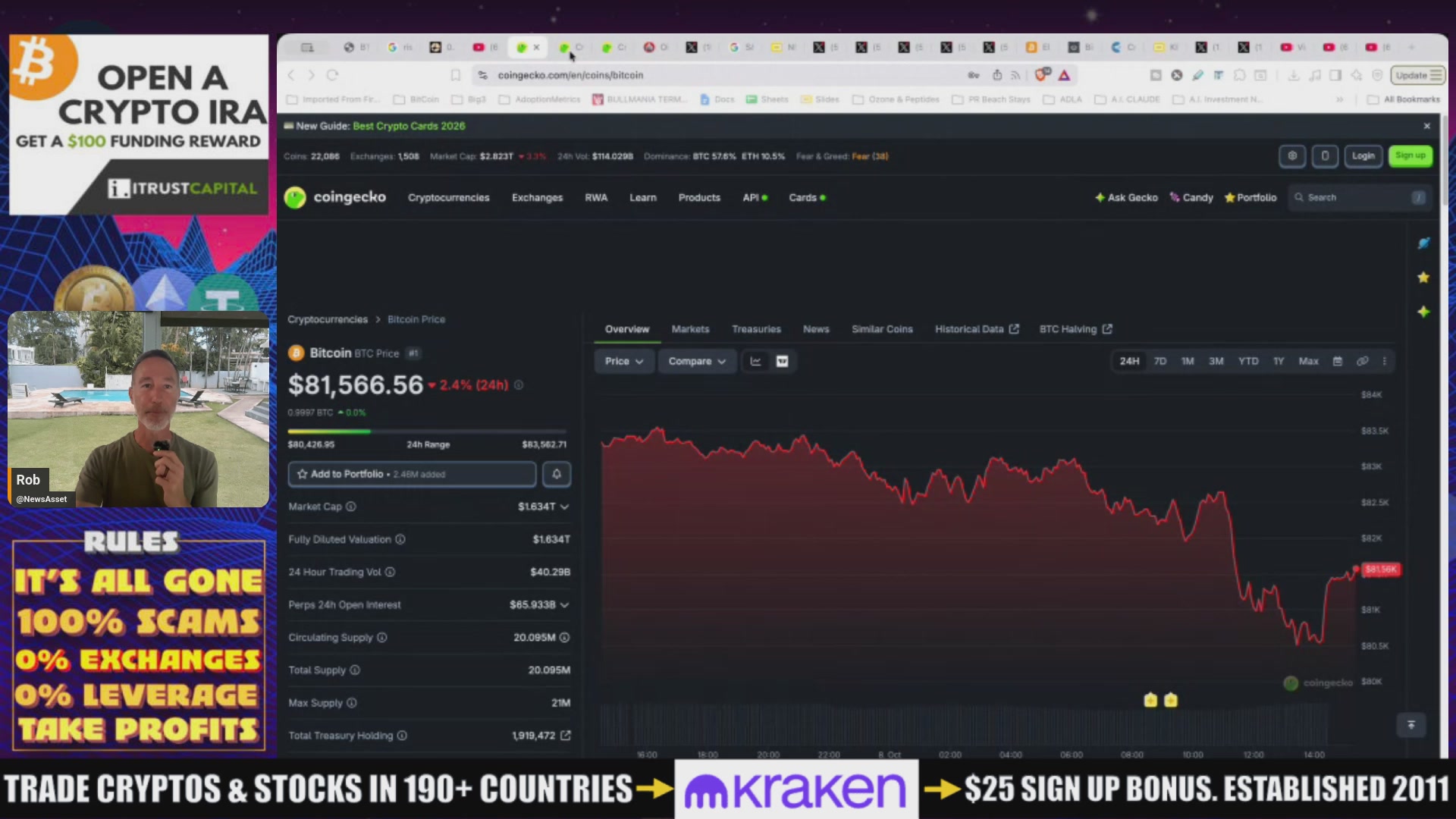
Task: Click the 24h Range price bar
Action: pos(427,431)
